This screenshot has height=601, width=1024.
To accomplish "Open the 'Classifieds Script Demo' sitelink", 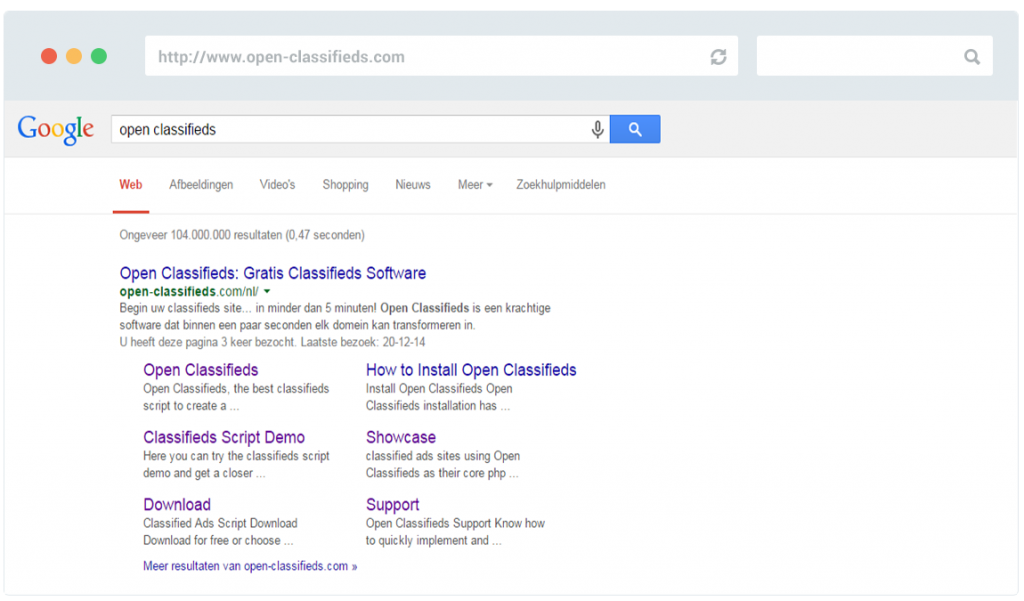I will tap(224, 437).
